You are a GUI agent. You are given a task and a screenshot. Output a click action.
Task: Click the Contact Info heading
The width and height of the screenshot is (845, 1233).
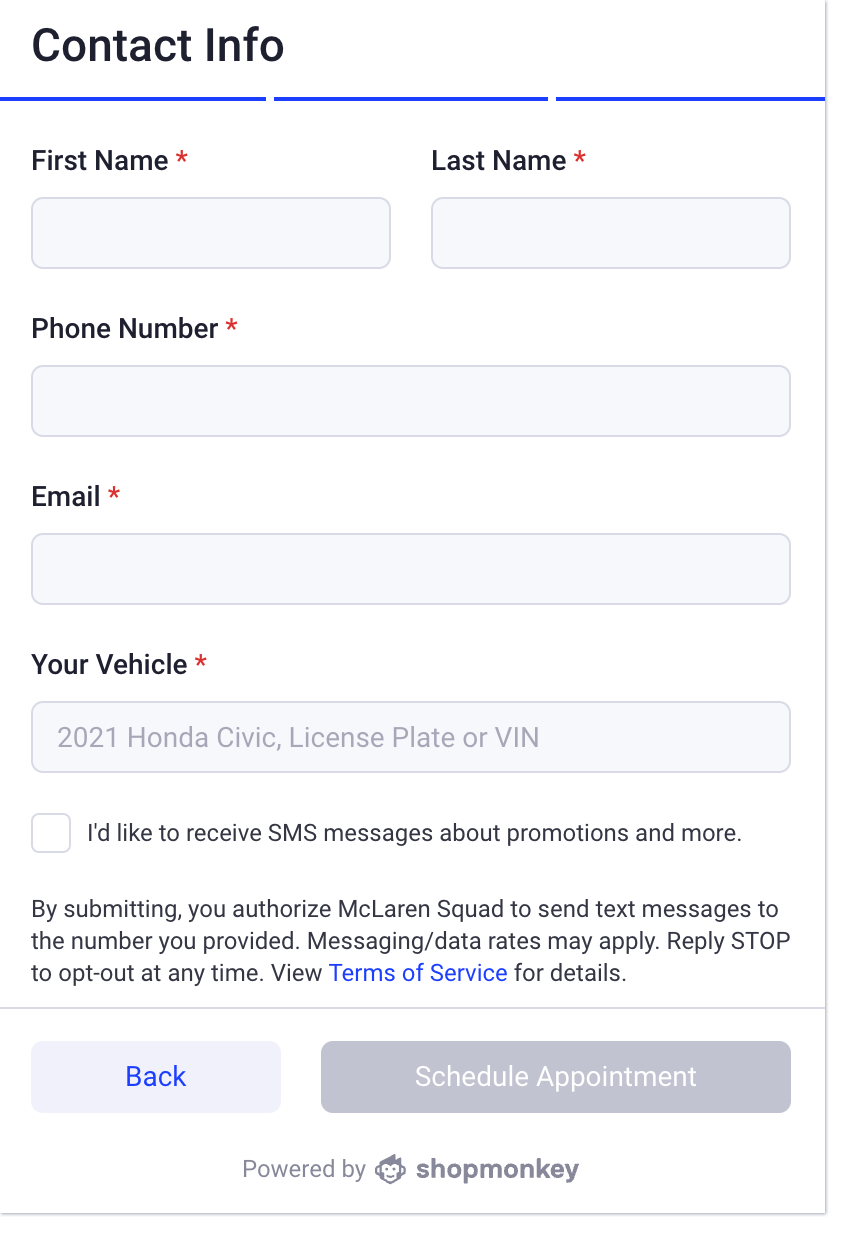(x=157, y=45)
